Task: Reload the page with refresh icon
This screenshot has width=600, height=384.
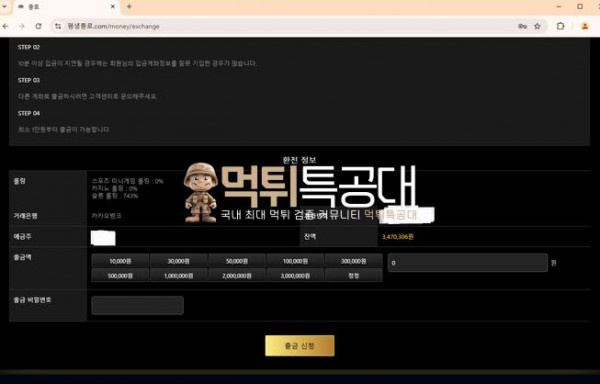Action: 38,26
